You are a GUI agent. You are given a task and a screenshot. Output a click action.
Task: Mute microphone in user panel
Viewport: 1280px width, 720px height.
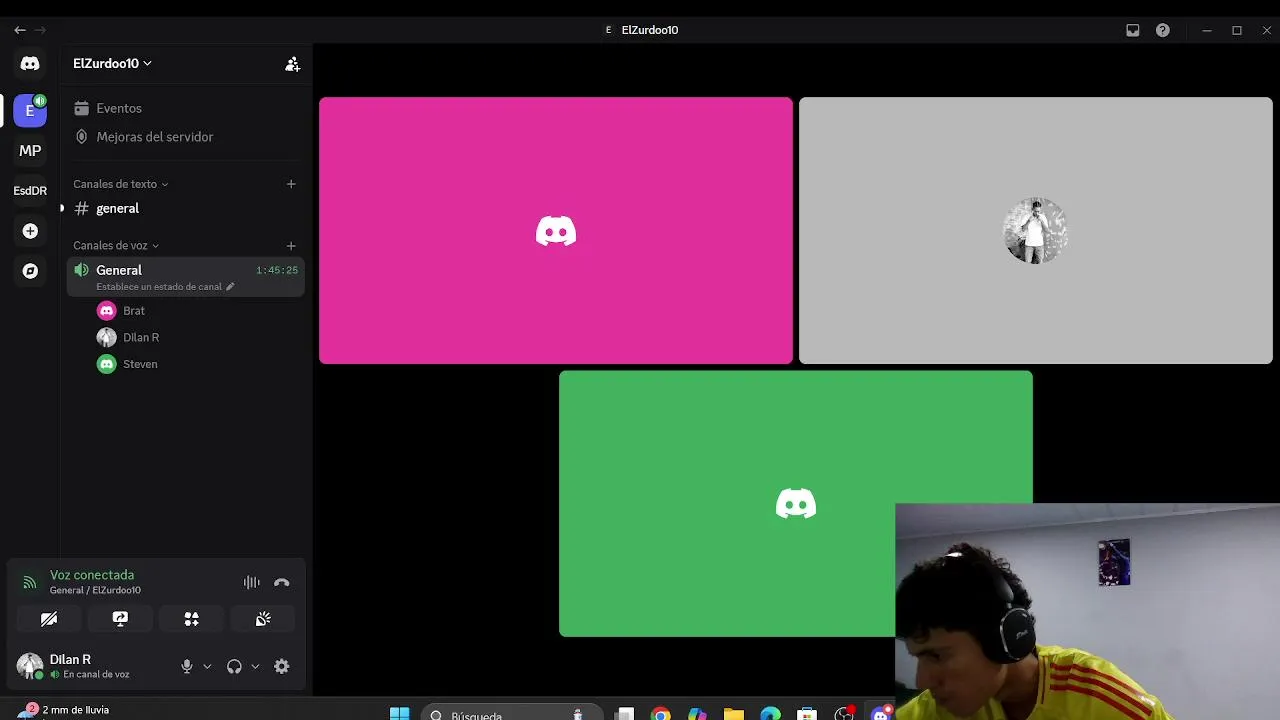187,666
